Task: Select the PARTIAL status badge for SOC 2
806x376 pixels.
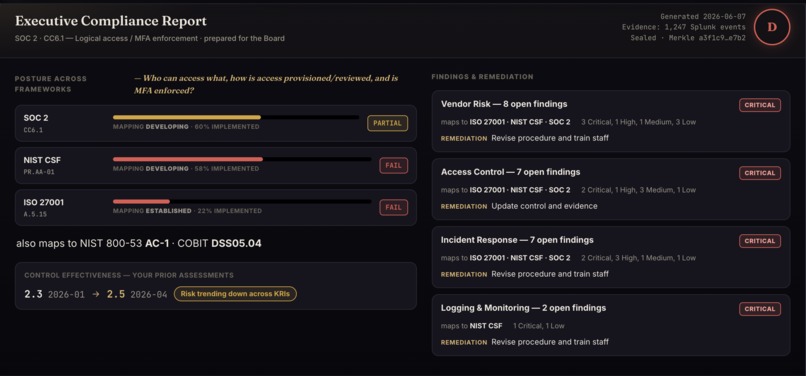Action: click(x=387, y=123)
